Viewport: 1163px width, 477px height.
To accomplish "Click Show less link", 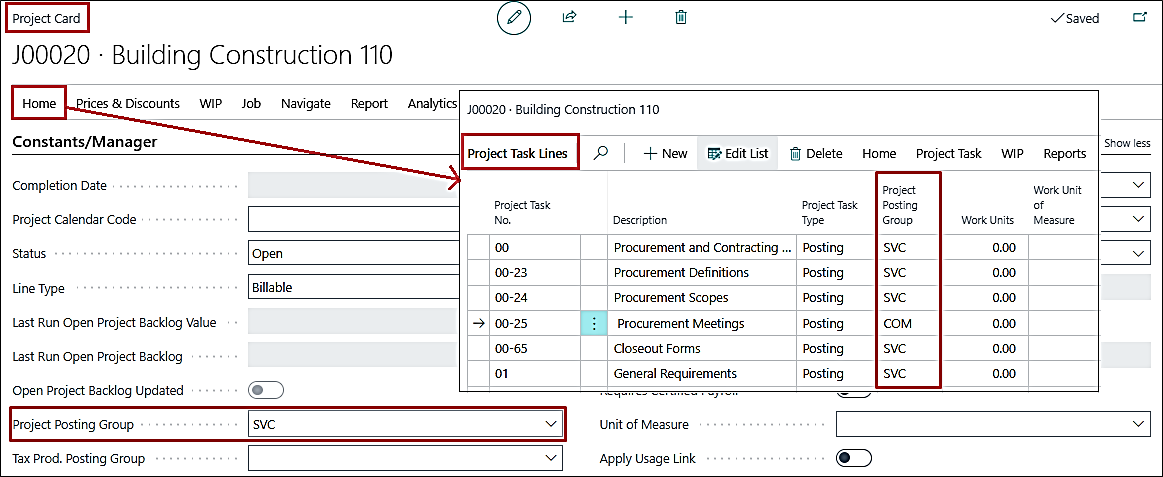I will (x=1127, y=143).
